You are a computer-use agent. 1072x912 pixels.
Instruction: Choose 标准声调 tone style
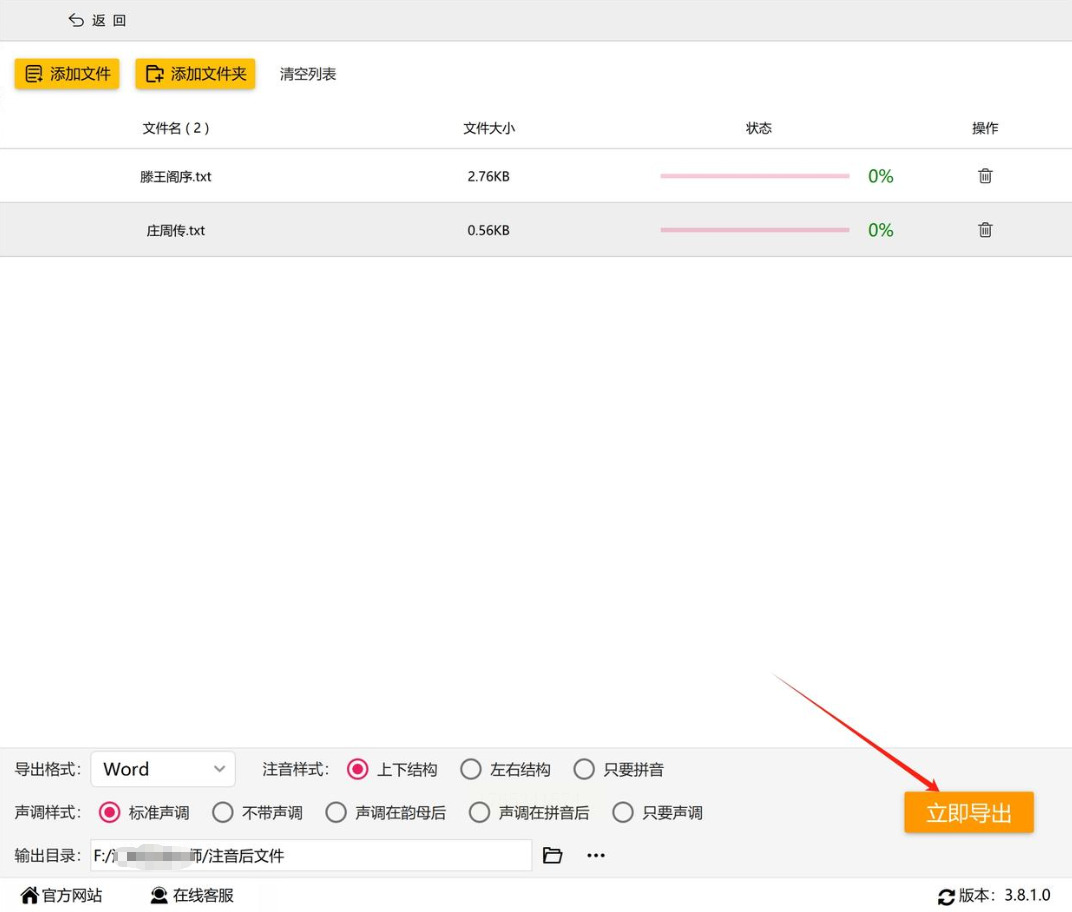[x=109, y=812]
